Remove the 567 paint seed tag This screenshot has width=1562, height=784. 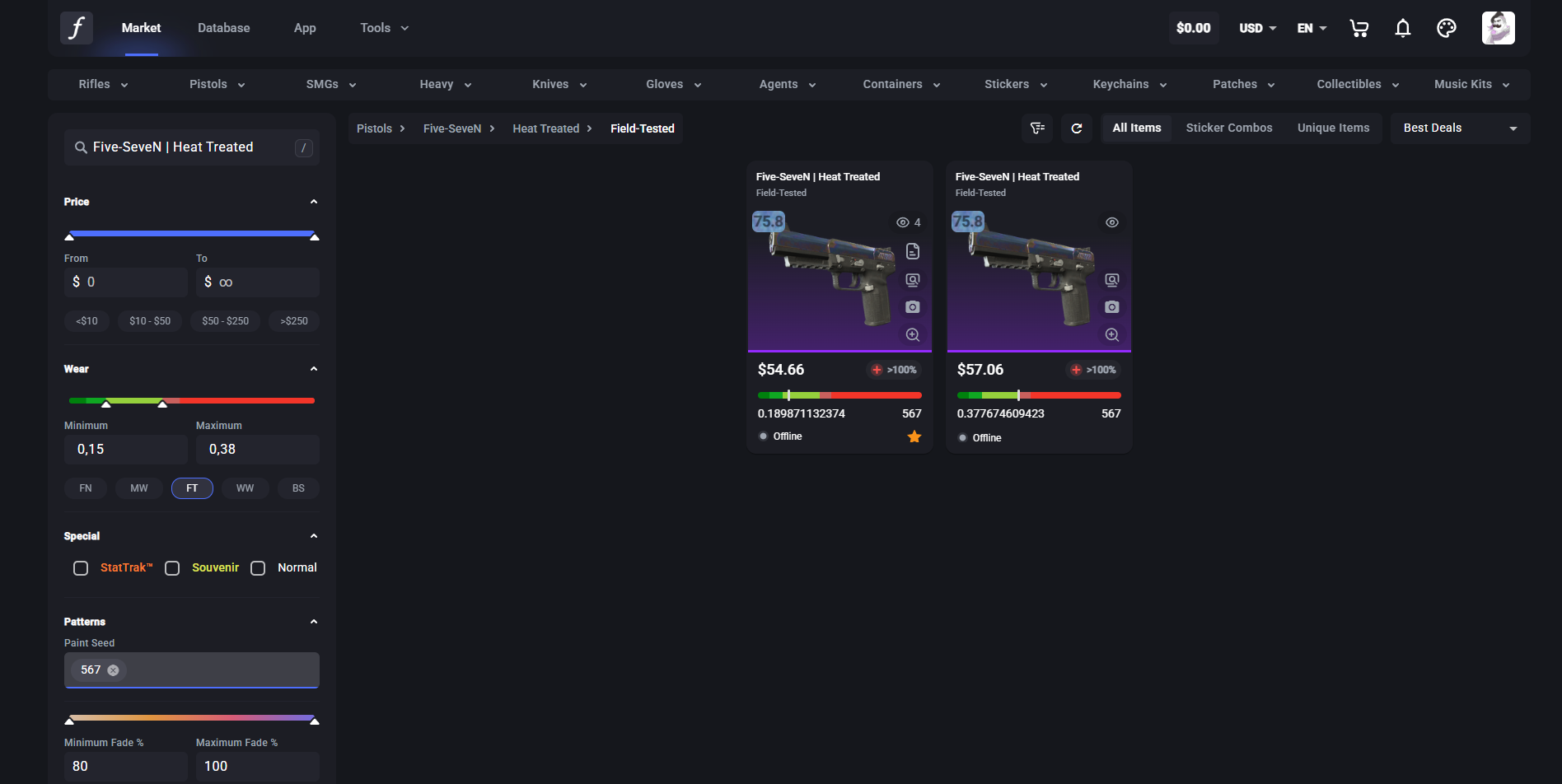(114, 670)
